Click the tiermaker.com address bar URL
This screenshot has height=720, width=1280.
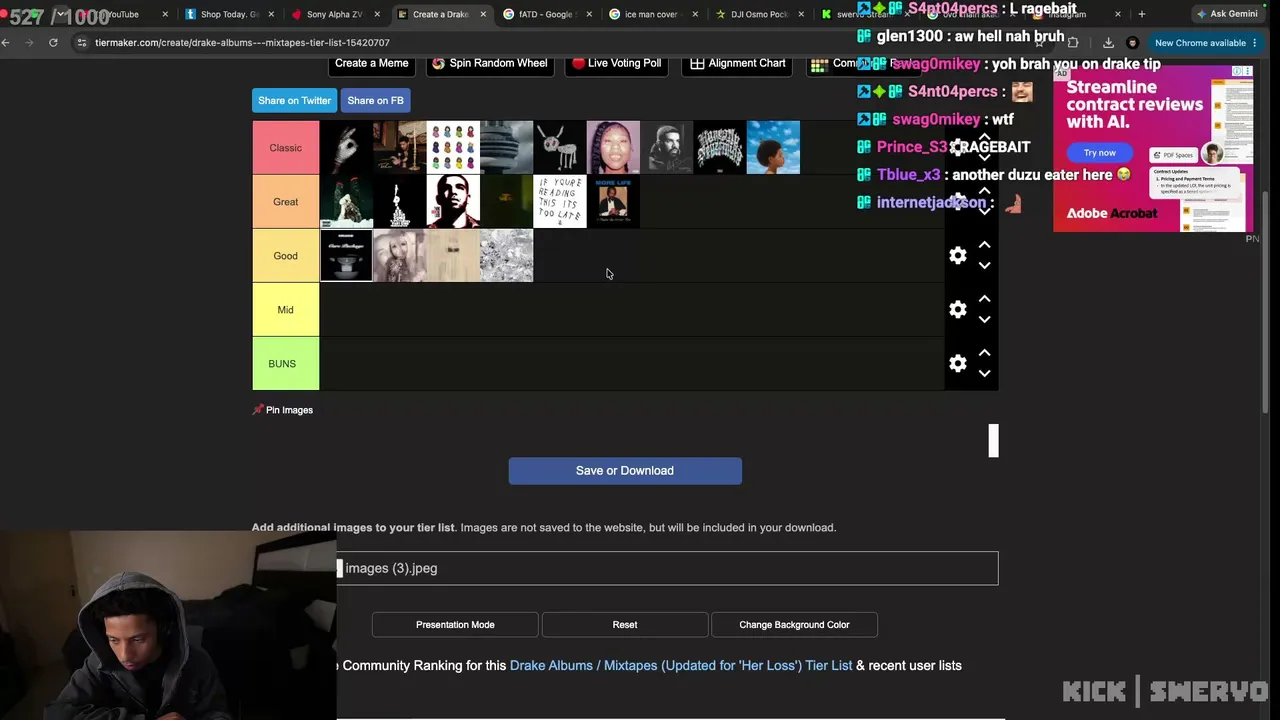click(x=243, y=43)
